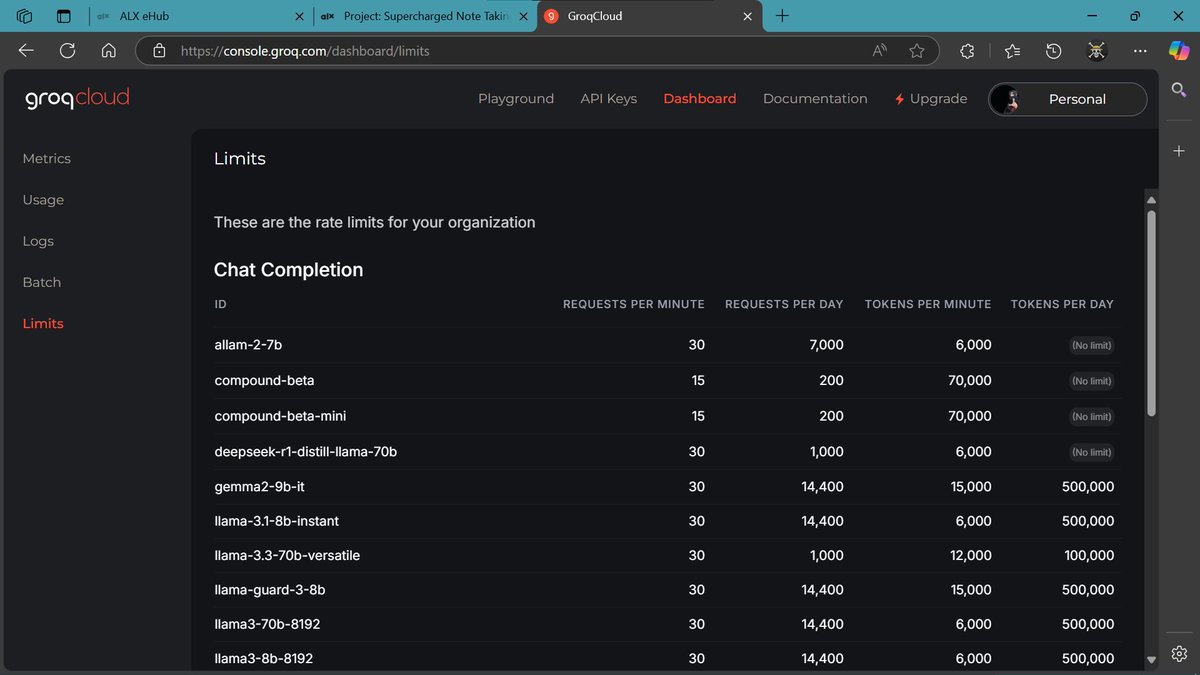Click 12,000 tokens per minute value
The height and width of the screenshot is (675, 1200).
tap(970, 555)
